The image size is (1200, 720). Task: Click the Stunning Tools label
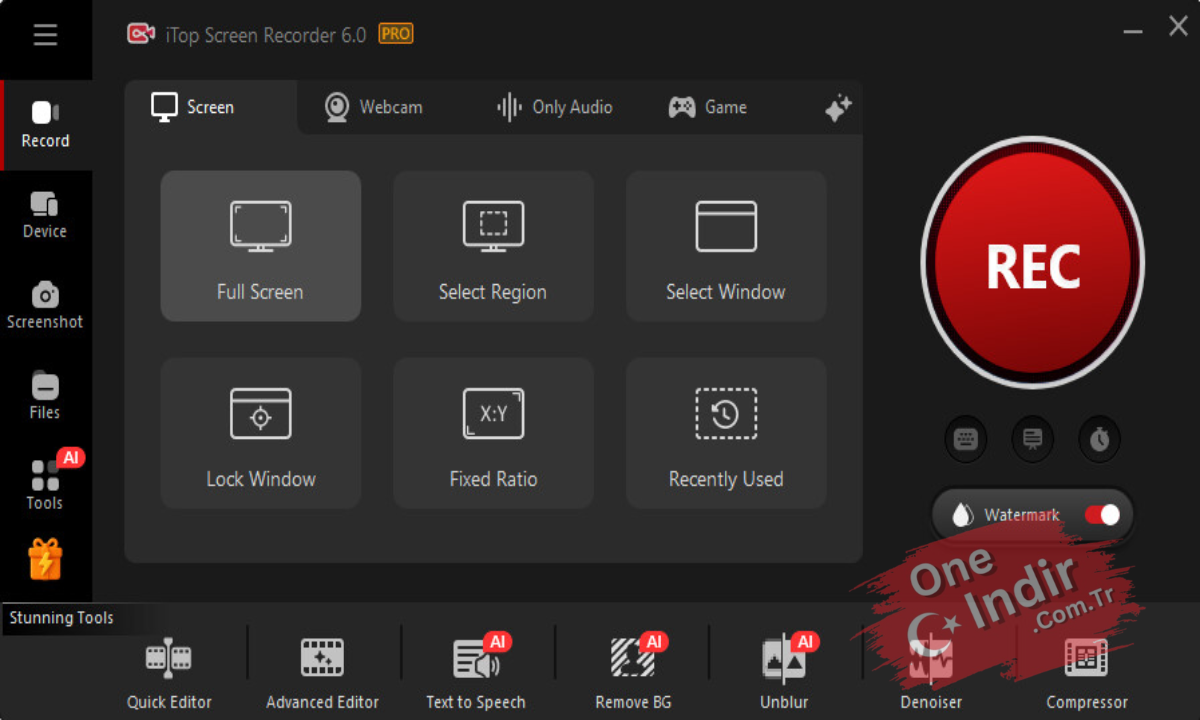coord(62,618)
